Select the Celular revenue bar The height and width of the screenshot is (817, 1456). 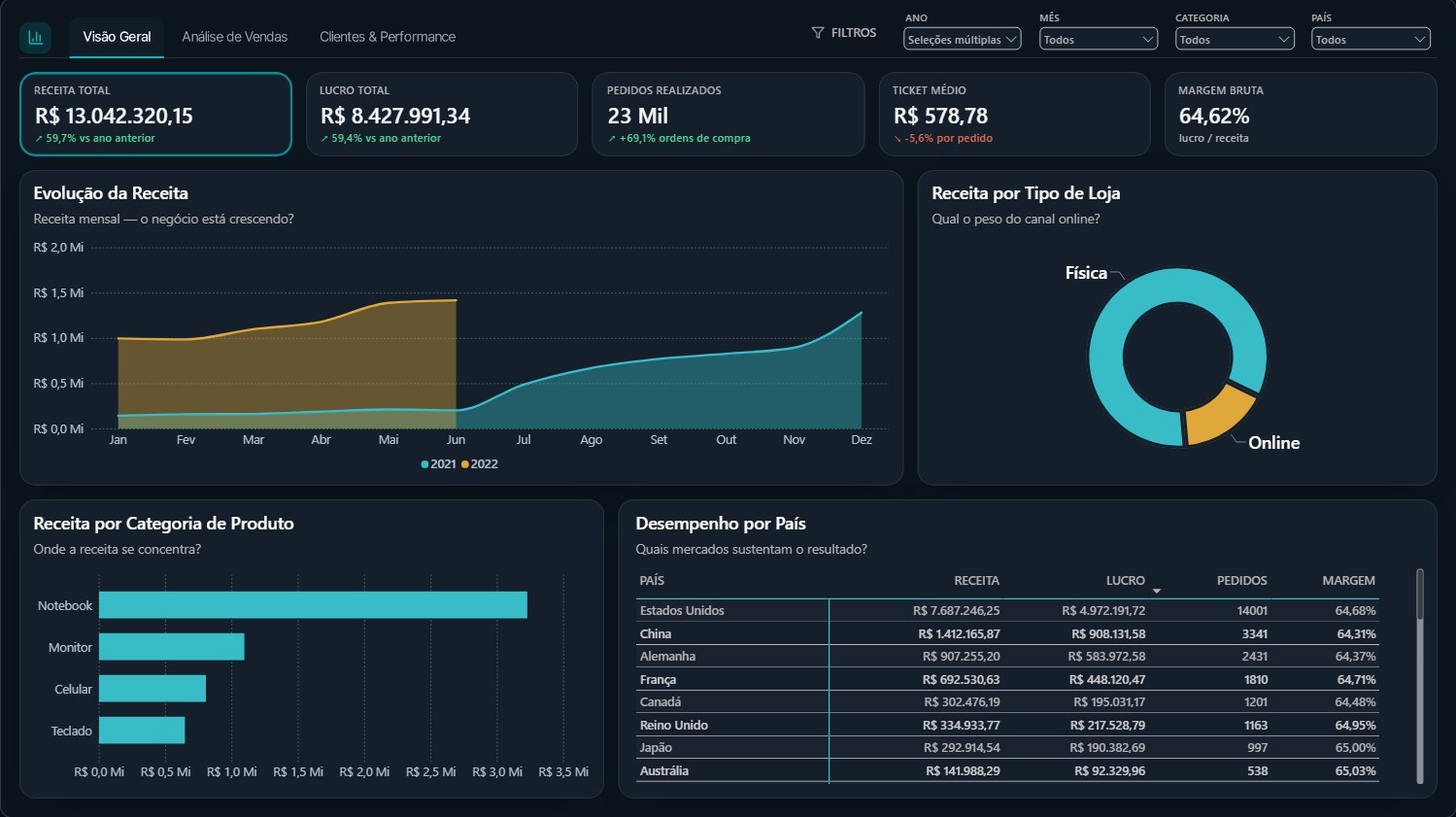pos(152,689)
